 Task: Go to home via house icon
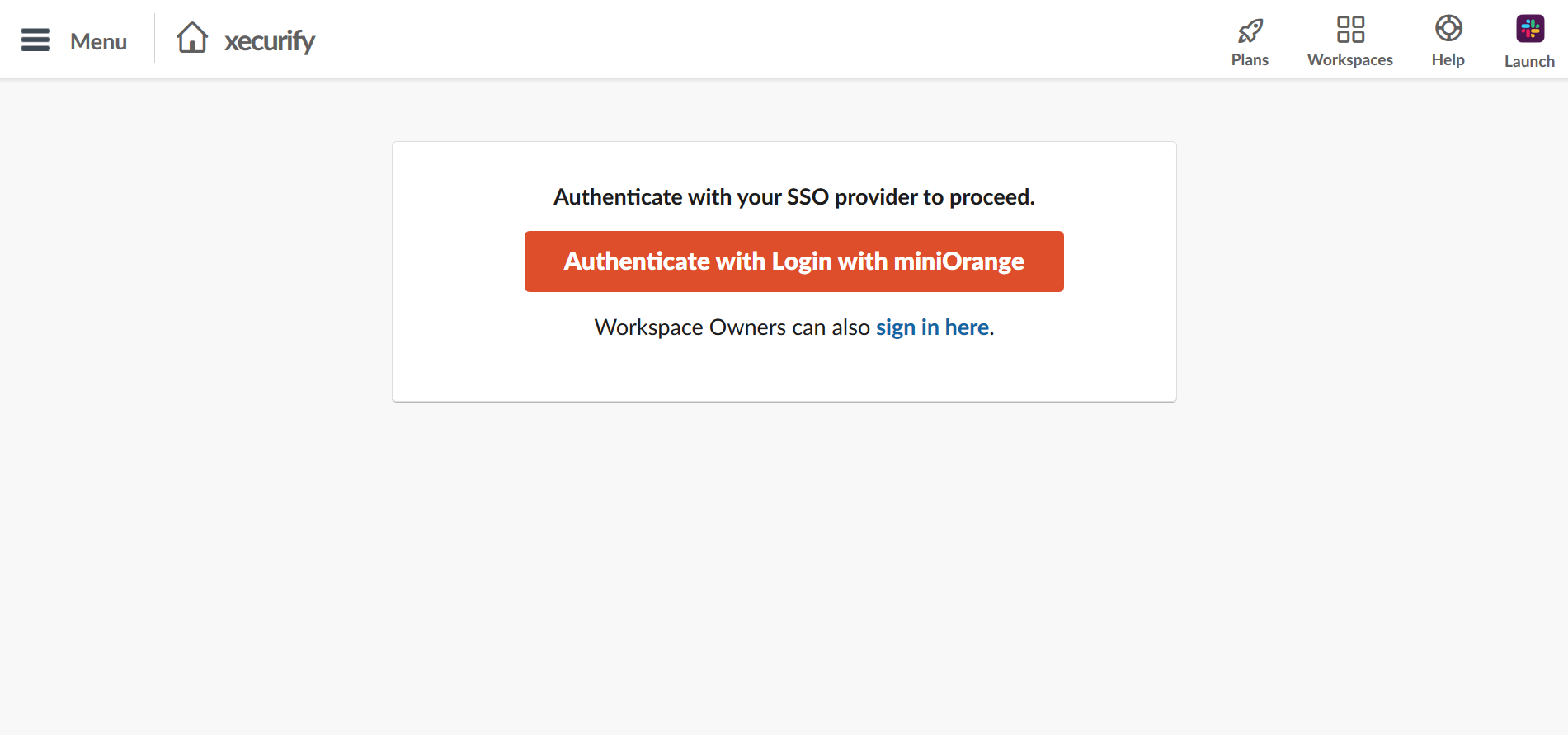192,37
